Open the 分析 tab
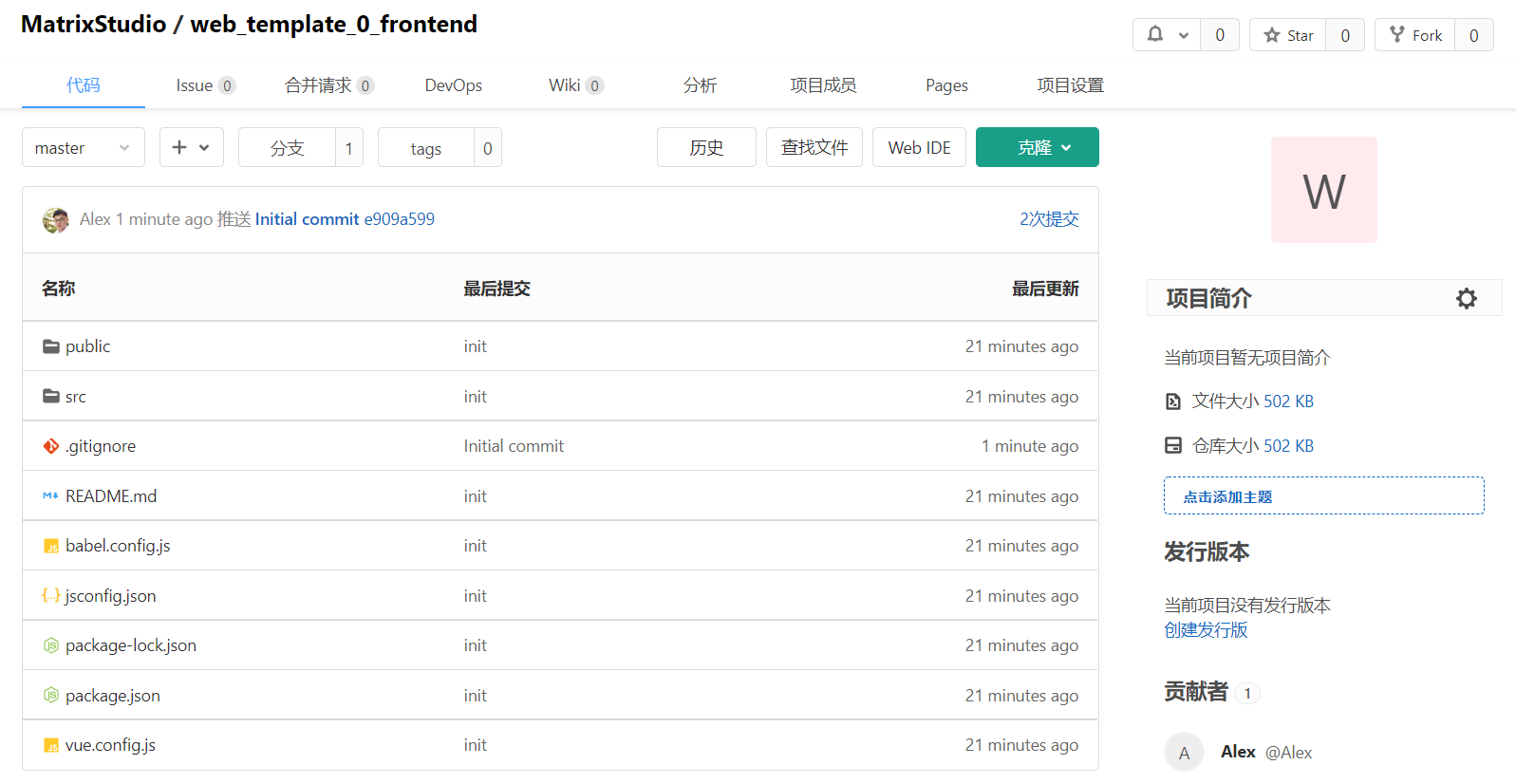This screenshot has width=1516, height=784. click(701, 85)
